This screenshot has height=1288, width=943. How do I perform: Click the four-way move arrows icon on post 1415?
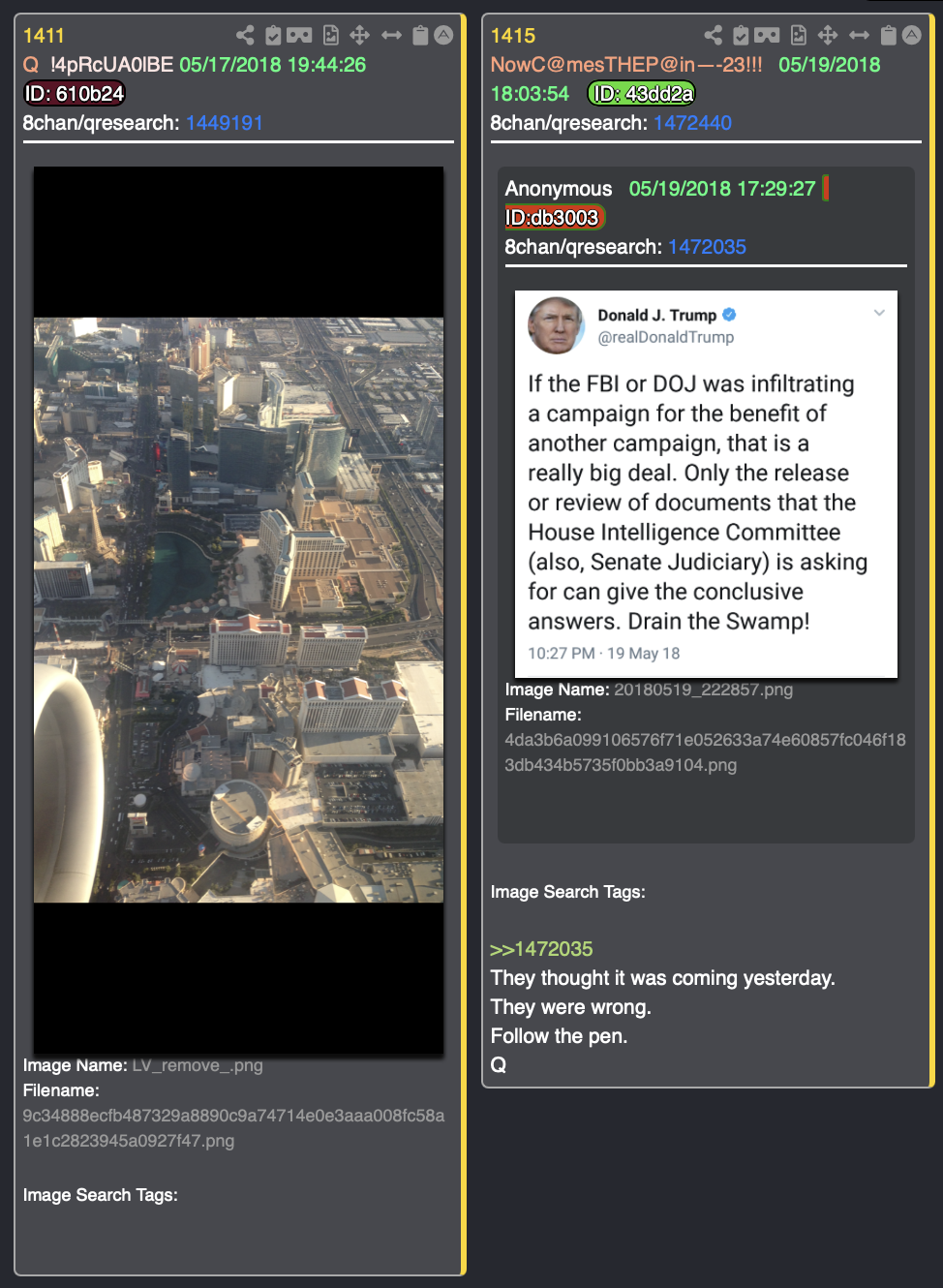(x=828, y=36)
